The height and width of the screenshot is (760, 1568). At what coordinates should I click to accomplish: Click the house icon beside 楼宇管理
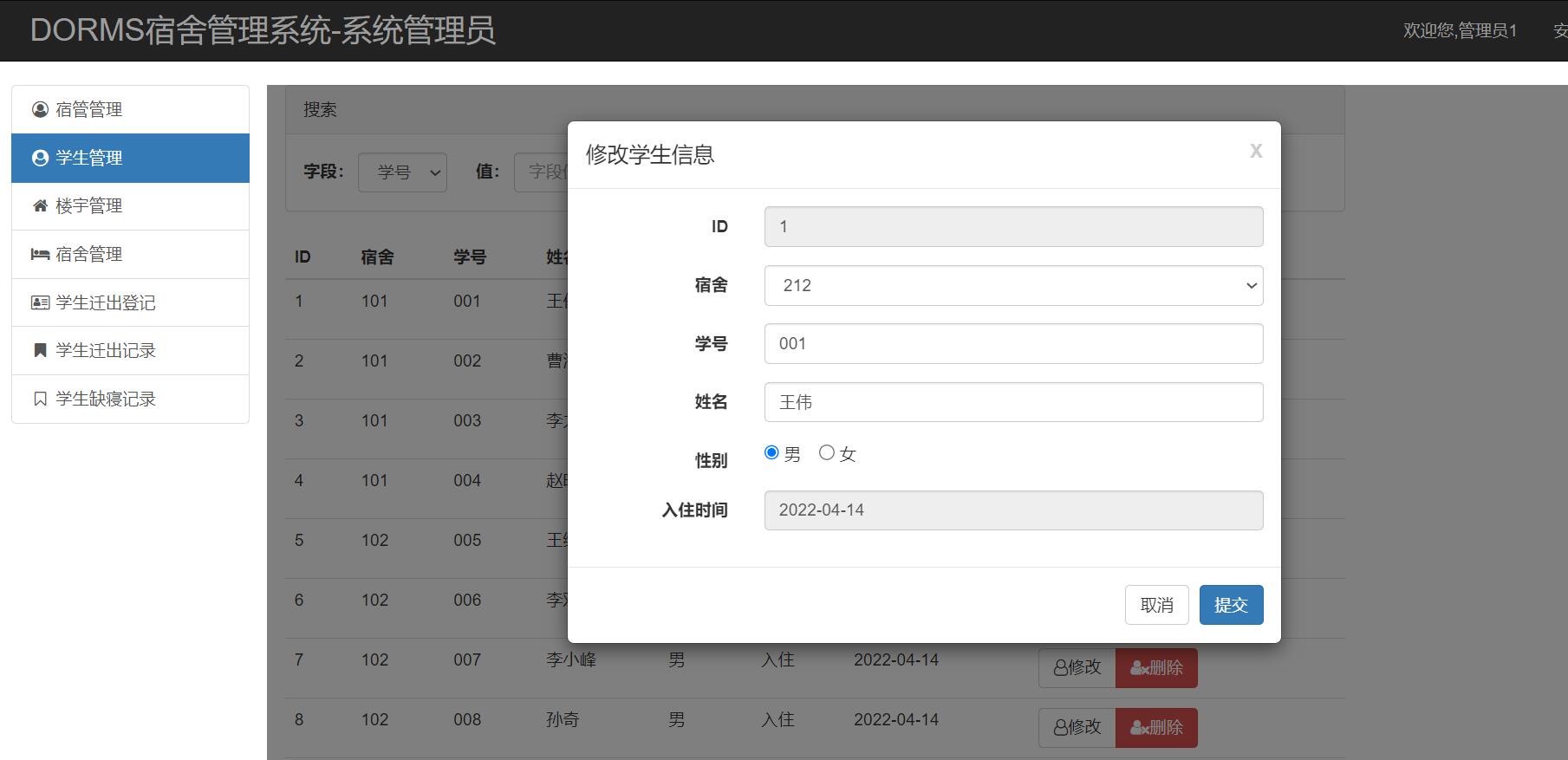click(40, 206)
